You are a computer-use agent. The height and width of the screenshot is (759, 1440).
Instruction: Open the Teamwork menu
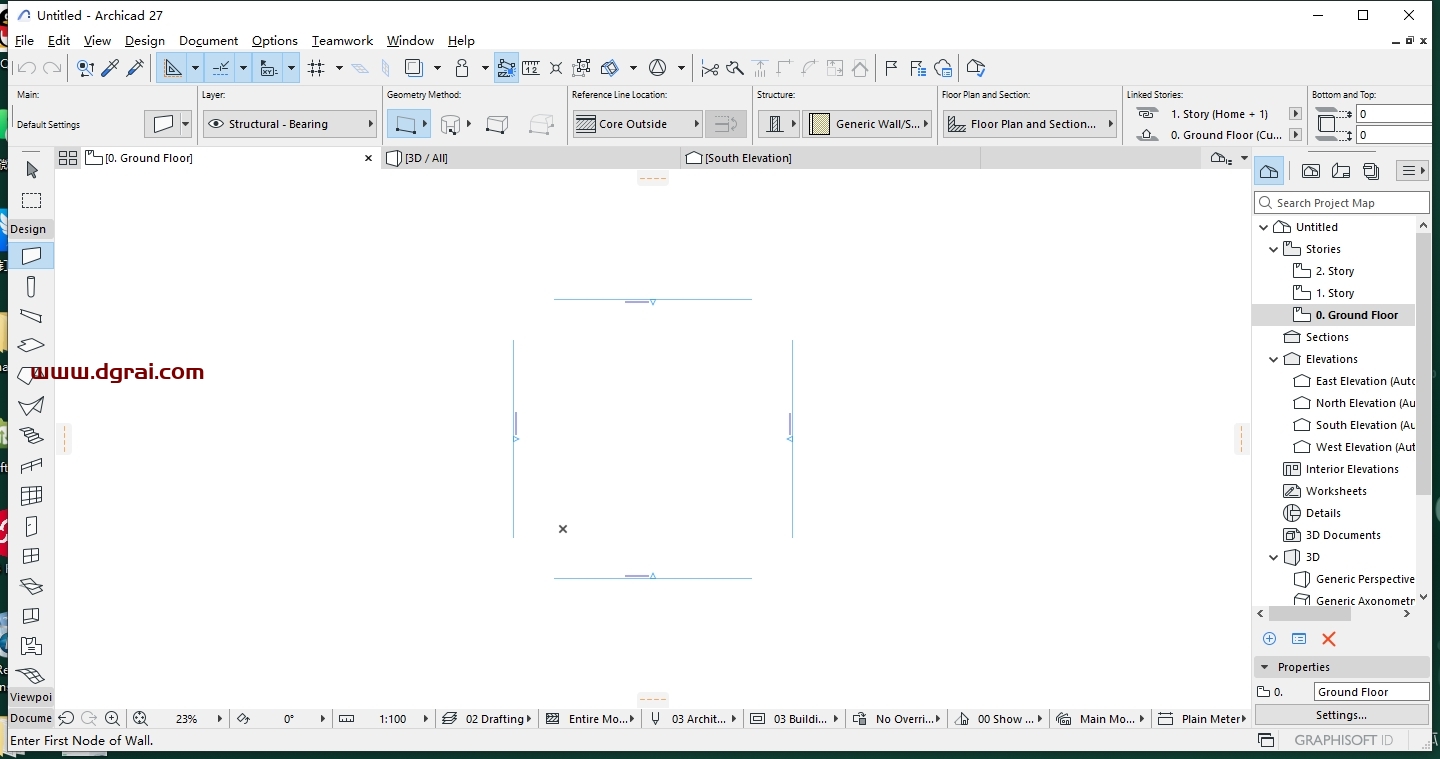pos(342,41)
